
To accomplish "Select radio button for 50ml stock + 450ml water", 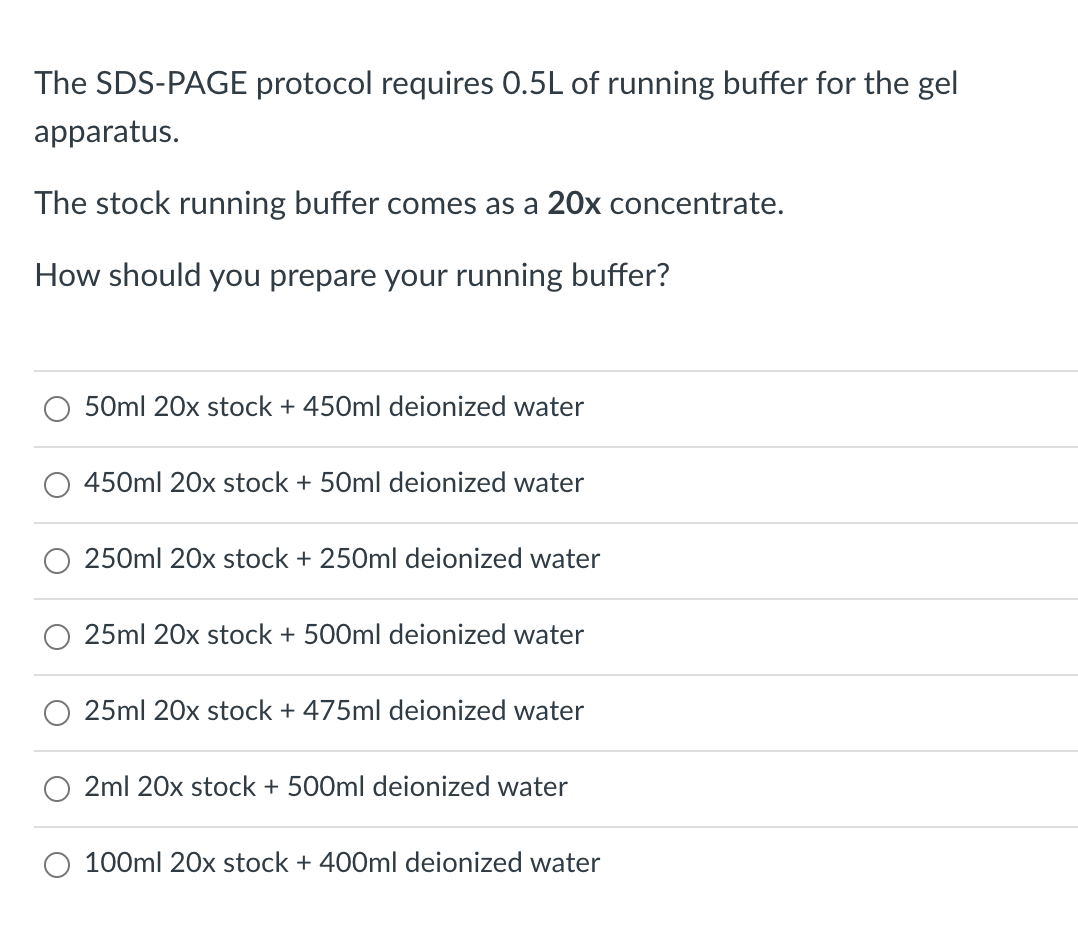I will pyautogui.click(x=56, y=409).
